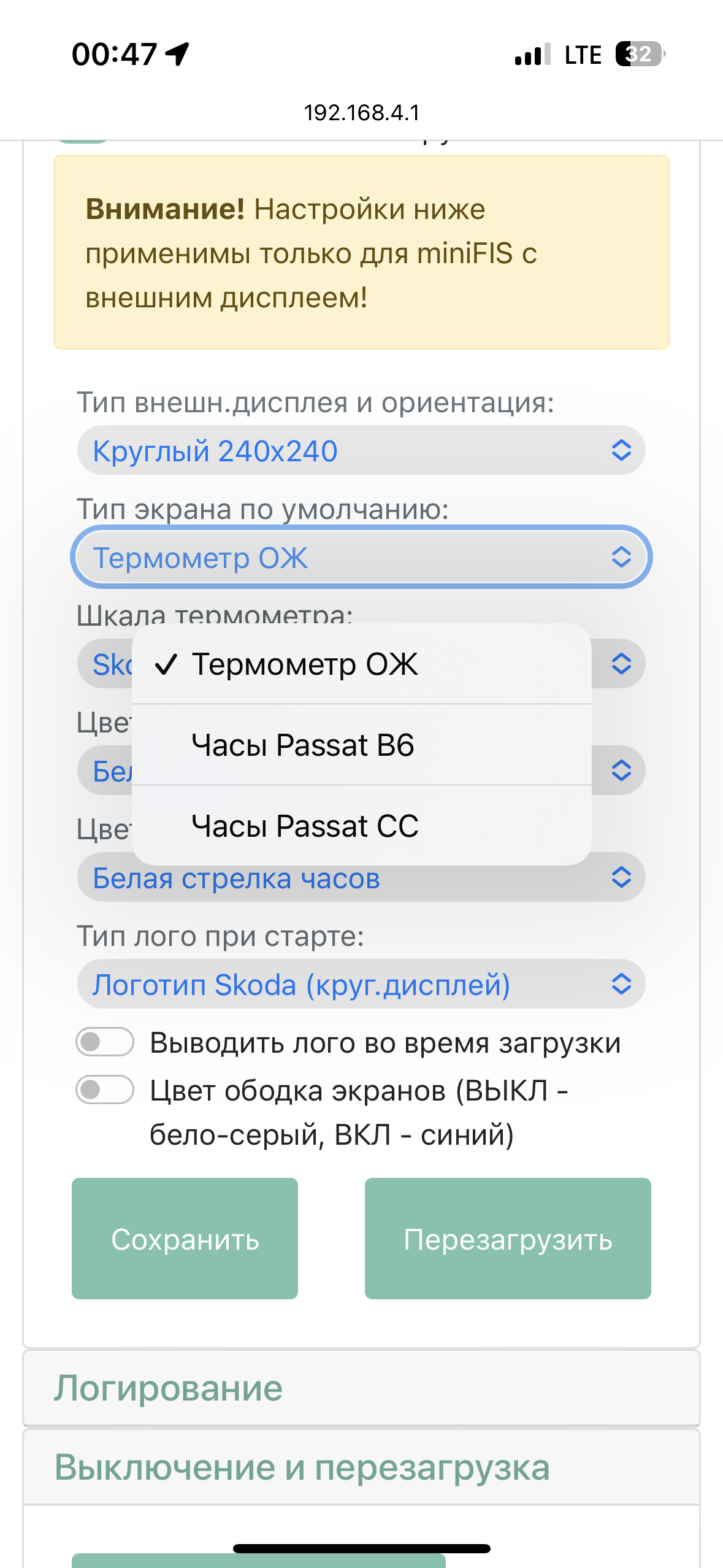Tap the chevron icon on the 'Термометр ОЖ' selector
The width and height of the screenshot is (723, 1568).
[621, 556]
